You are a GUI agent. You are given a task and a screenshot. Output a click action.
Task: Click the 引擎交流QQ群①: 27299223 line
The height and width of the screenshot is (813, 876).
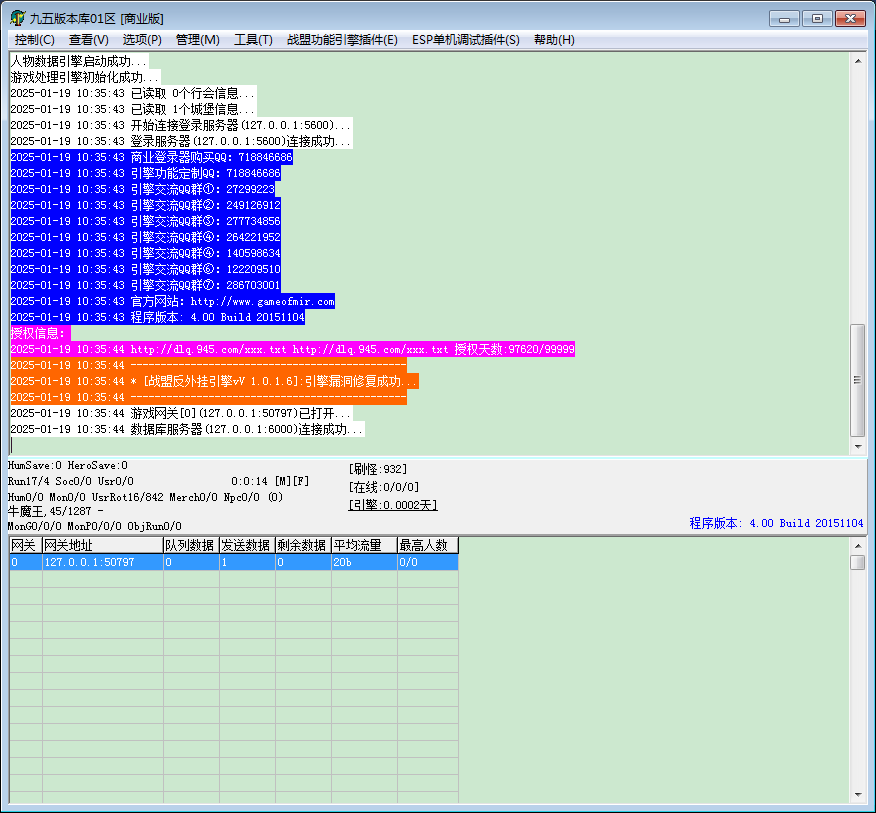point(143,189)
